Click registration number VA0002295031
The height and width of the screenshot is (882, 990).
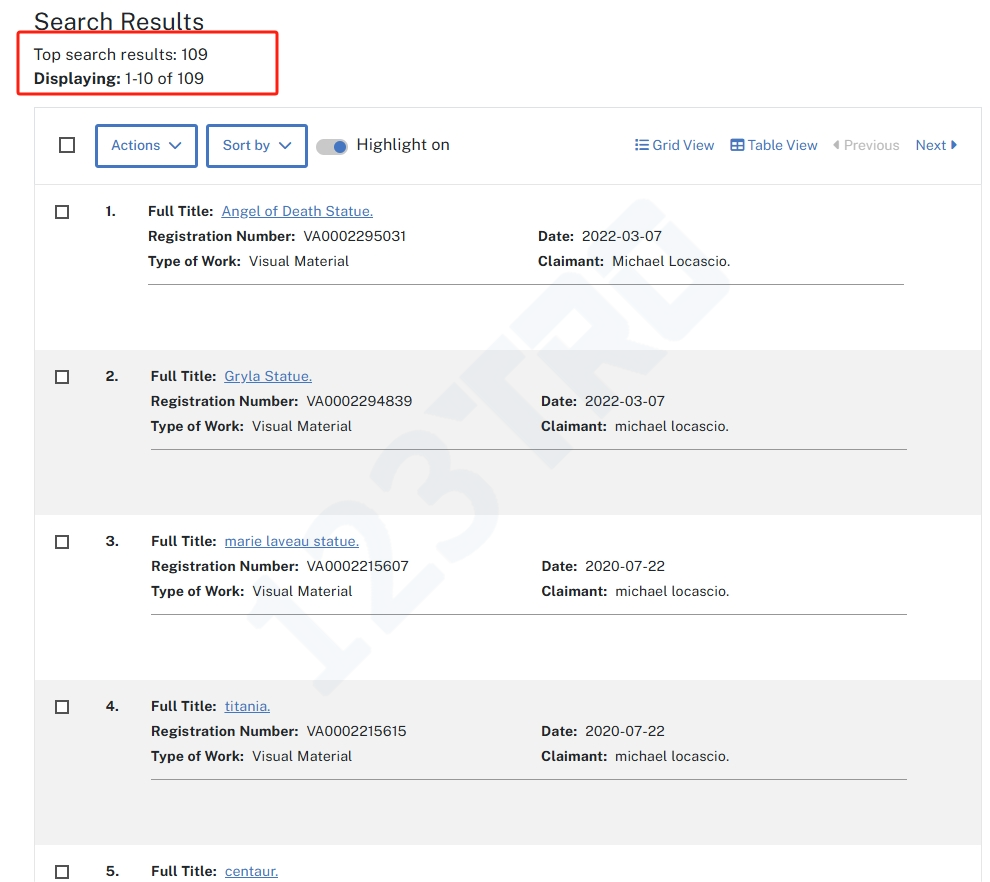click(355, 236)
